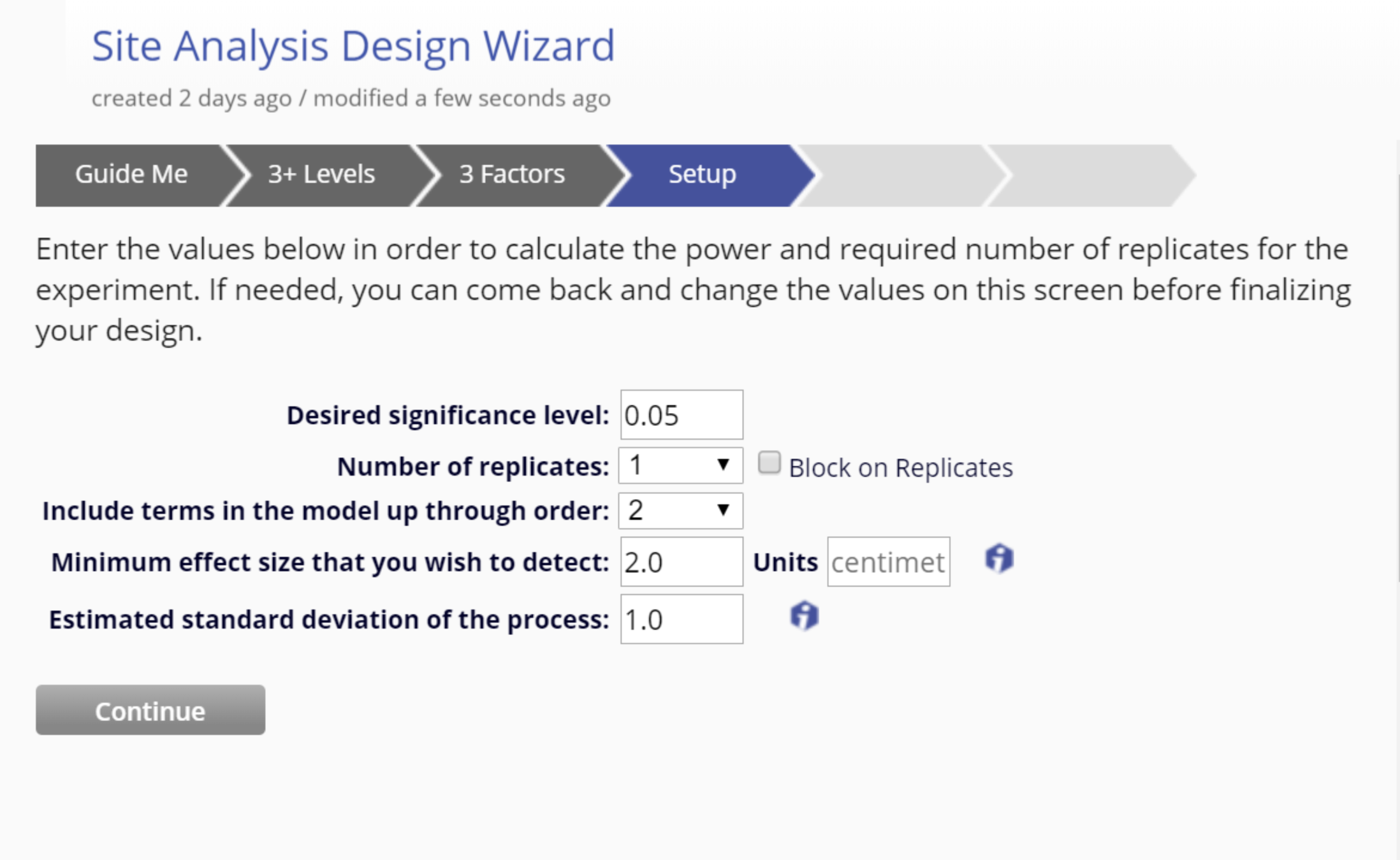
Task: Go back to the 3+ Levels step
Action: tap(321, 175)
